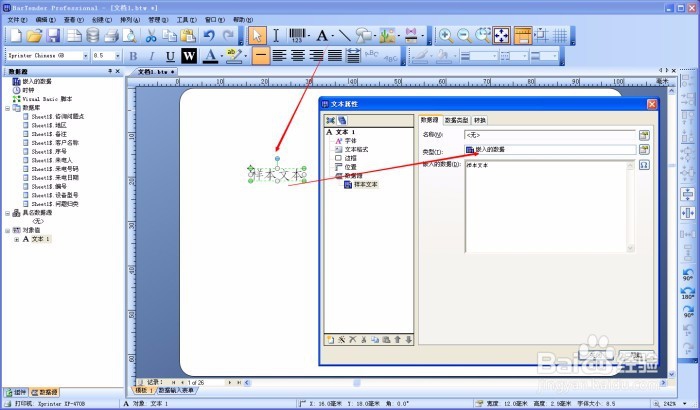Open the 文件 menu
Screen dimensions: 700x410
click(x=17, y=20)
